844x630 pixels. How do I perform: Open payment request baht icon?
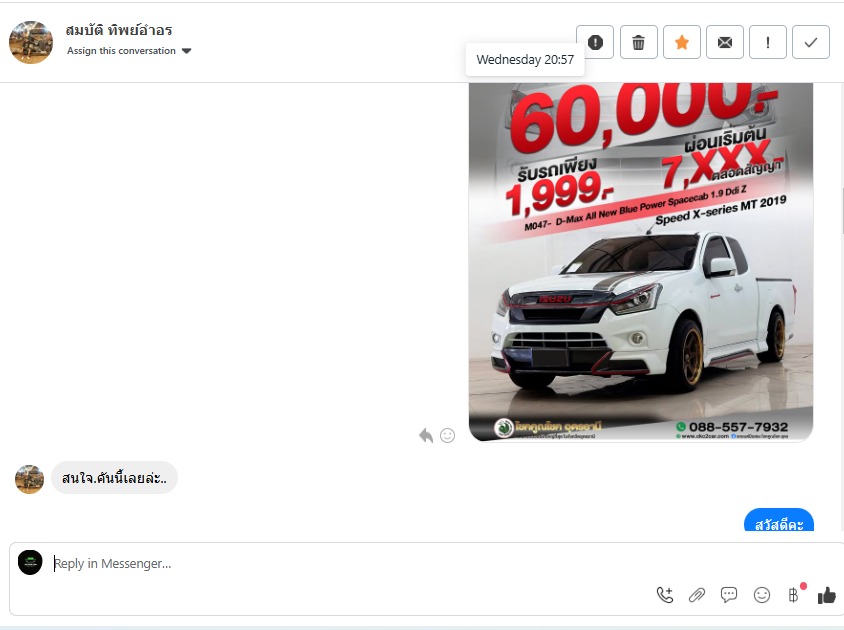(793, 595)
